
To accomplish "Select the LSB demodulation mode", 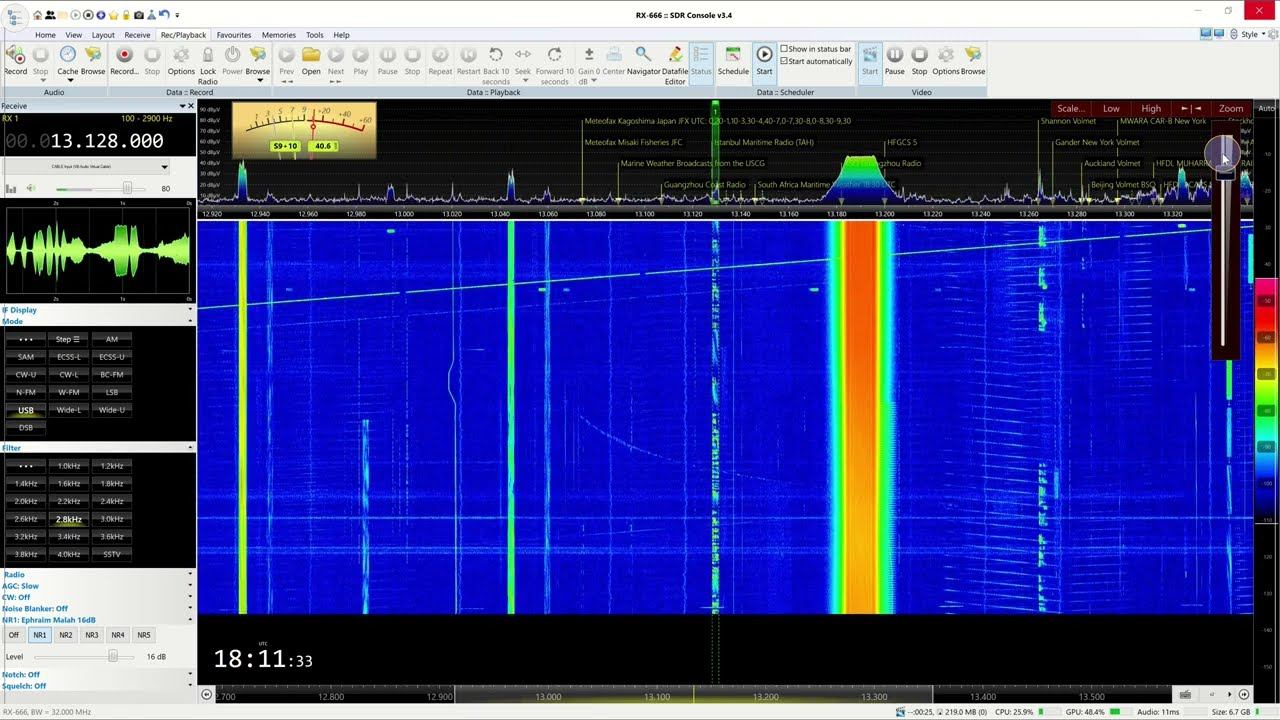I will pos(112,392).
